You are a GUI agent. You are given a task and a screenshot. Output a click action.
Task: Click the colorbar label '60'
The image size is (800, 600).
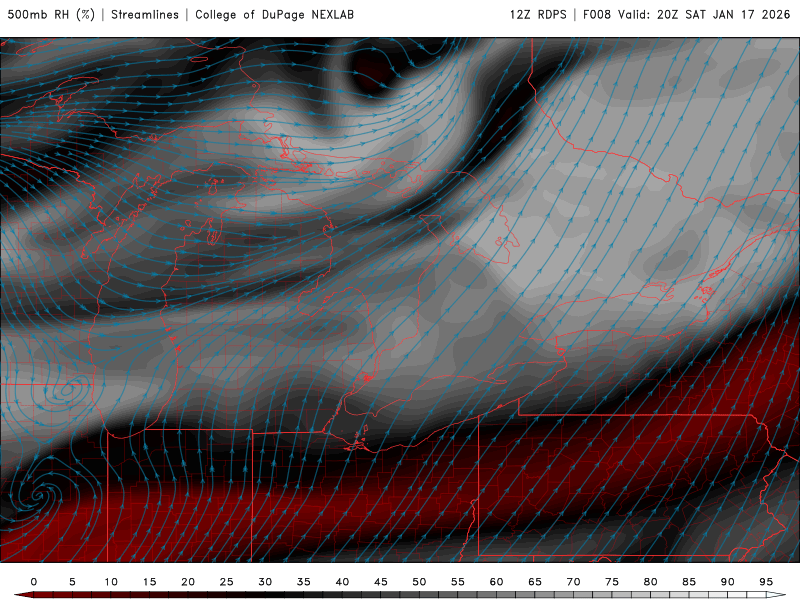(x=496, y=582)
